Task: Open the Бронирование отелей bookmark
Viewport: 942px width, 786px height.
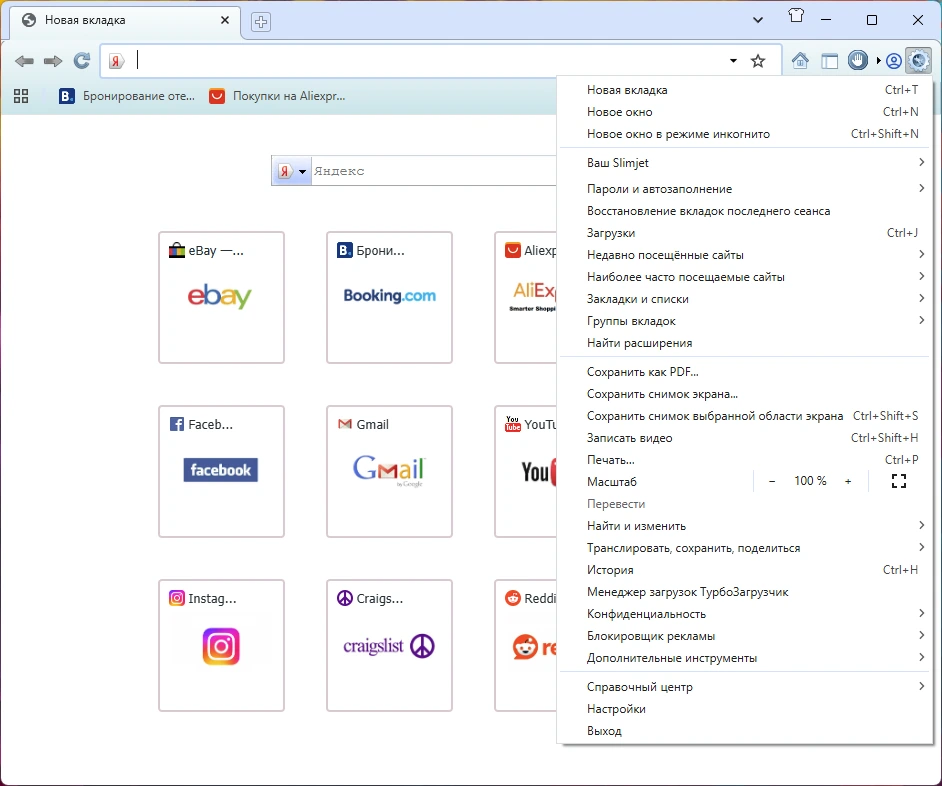Action: click(127, 96)
